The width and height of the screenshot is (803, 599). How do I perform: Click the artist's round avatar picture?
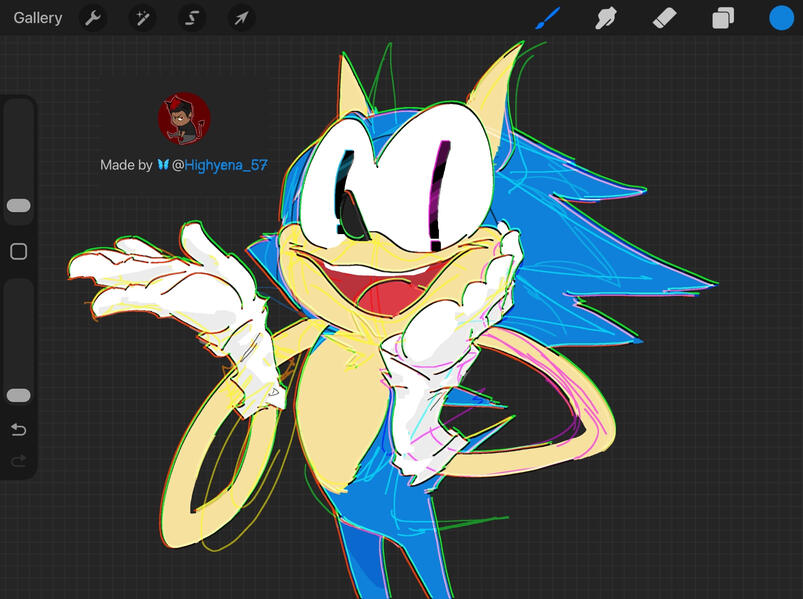pyautogui.click(x=184, y=119)
